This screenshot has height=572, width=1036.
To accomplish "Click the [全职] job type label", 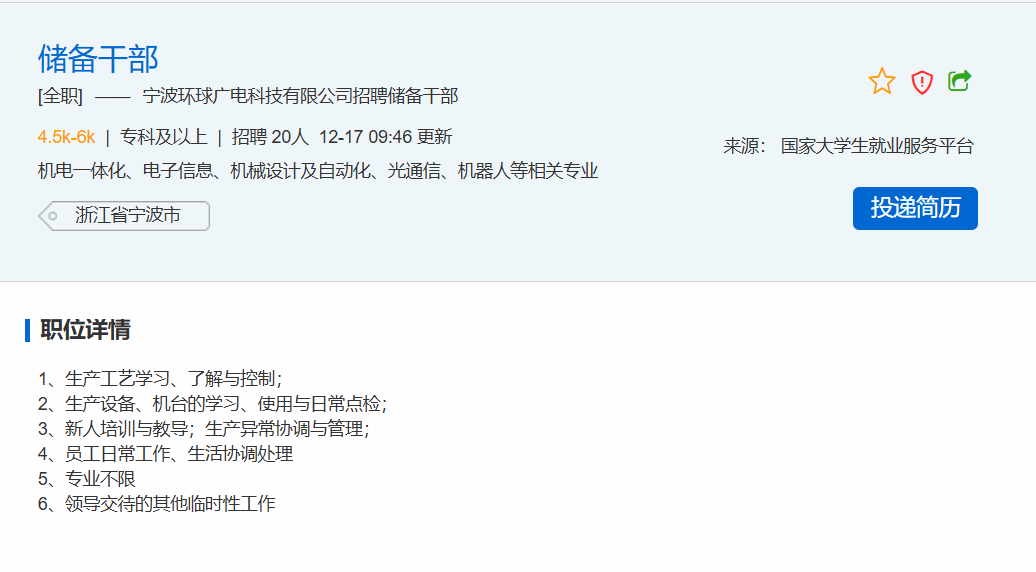I will [60, 96].
